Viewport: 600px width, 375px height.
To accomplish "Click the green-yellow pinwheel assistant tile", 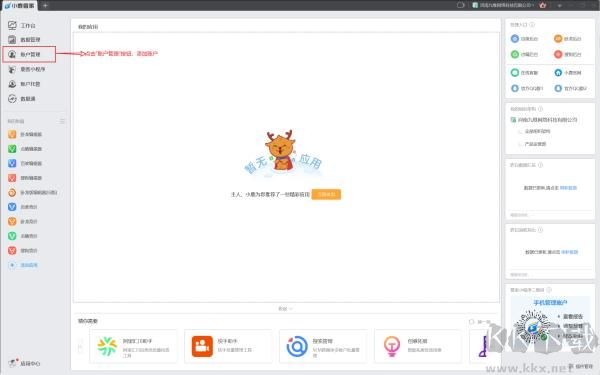I will (133, 346).
